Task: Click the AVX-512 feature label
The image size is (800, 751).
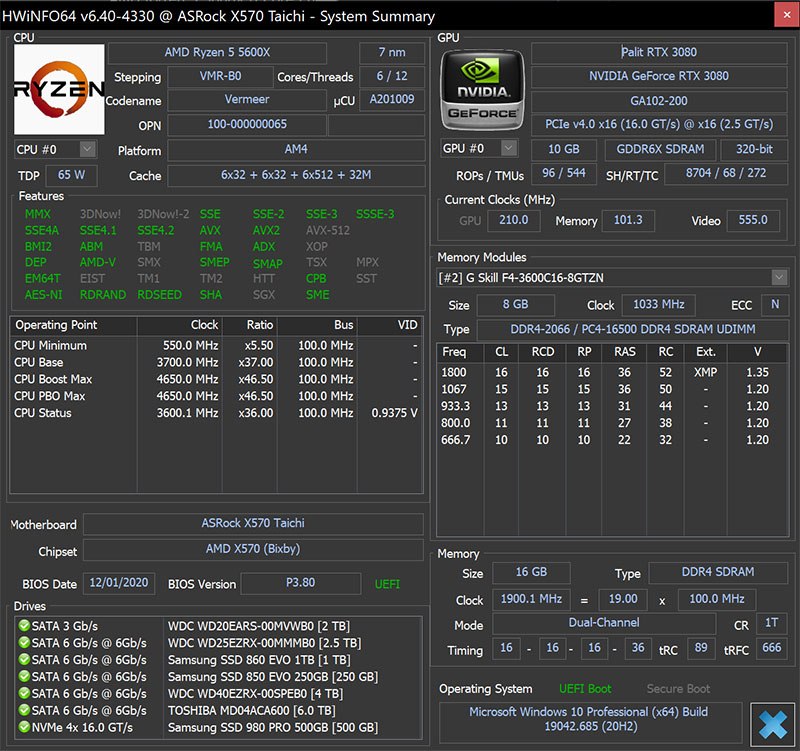Action: 328,231
